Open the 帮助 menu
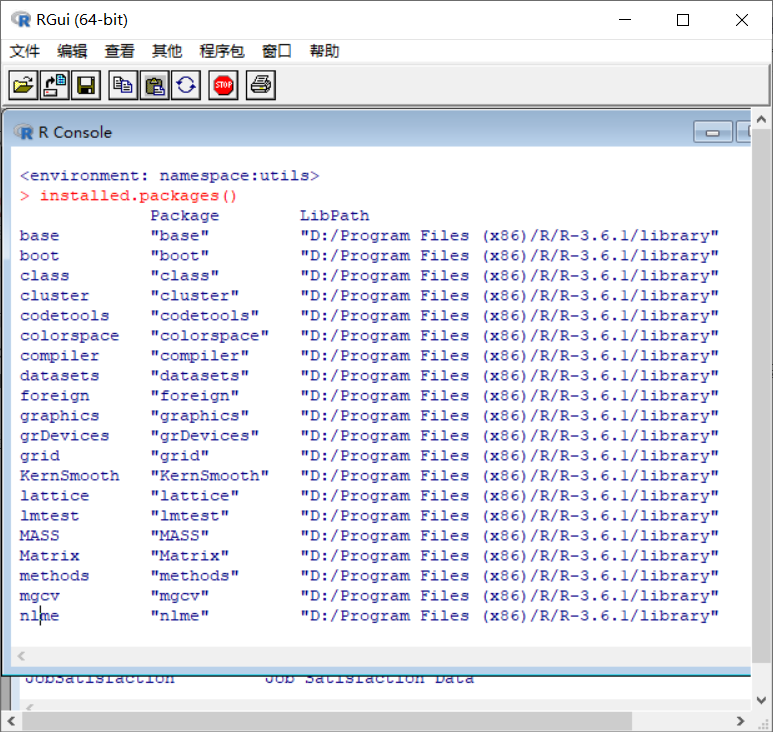Viewport: 773px width, 732px height. (x=324, y=51)
